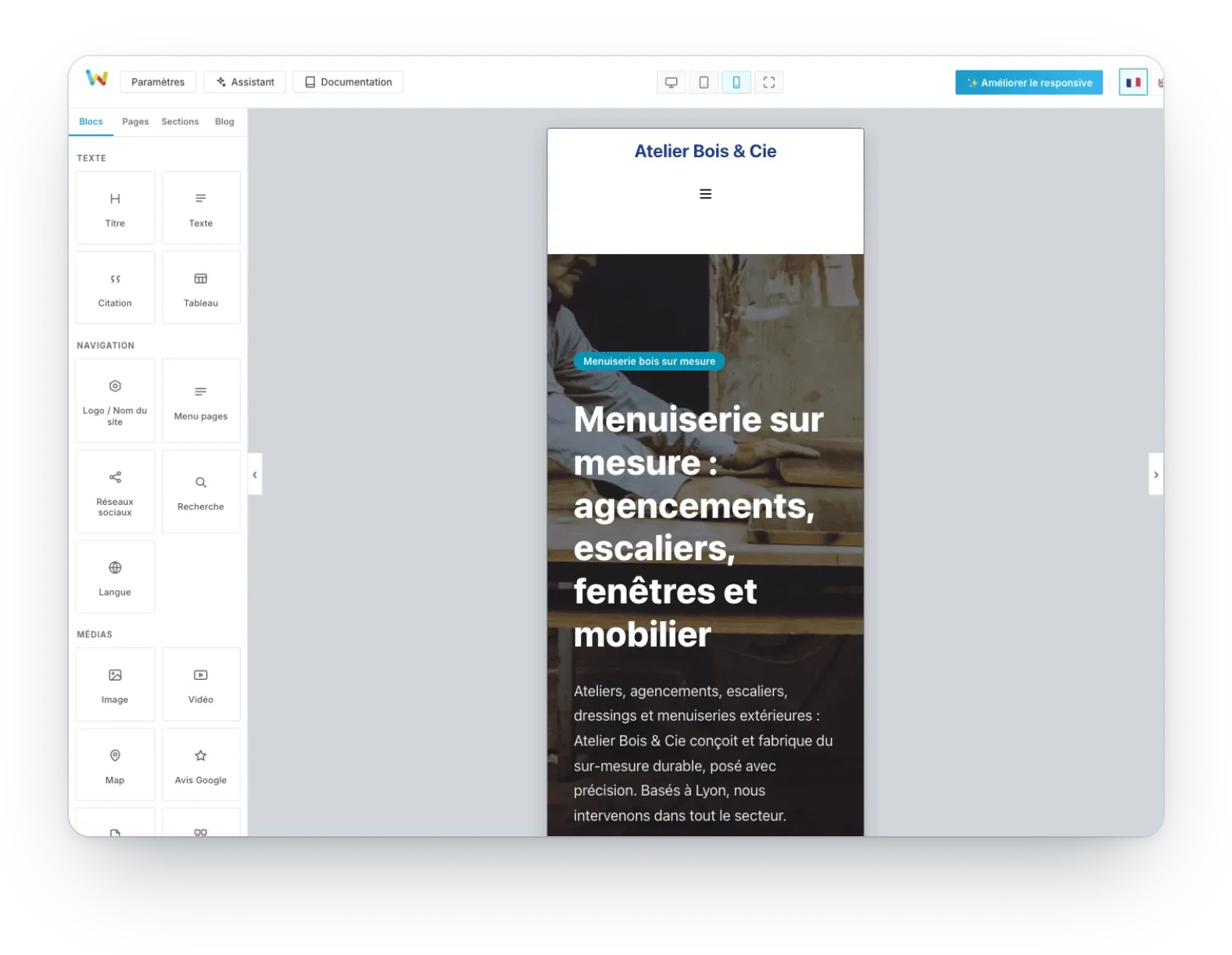Switch to tablet preview icon
Viewport: 1232px width, 955px height.
click(704, 82)
